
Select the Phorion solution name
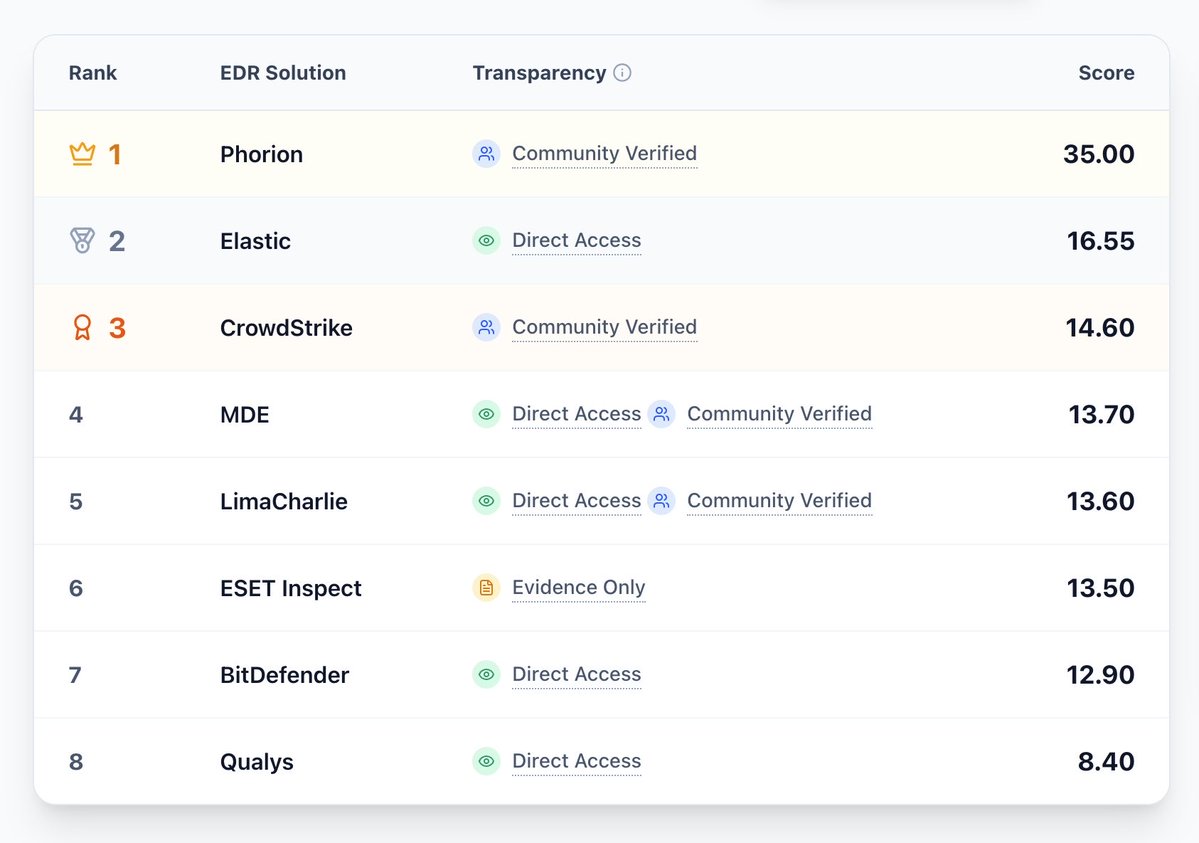262,155
